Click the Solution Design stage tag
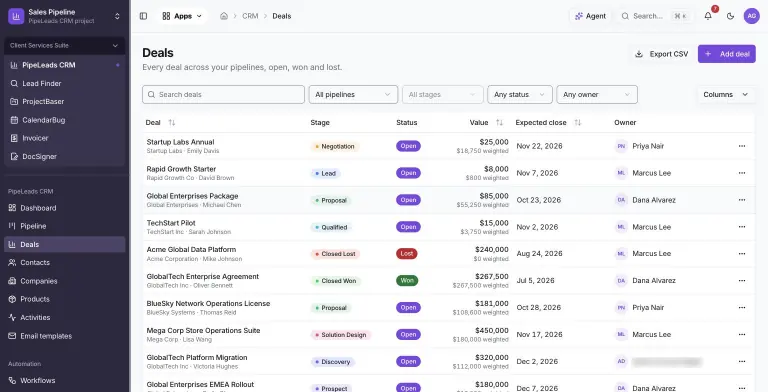 click(x=340, y=335)
